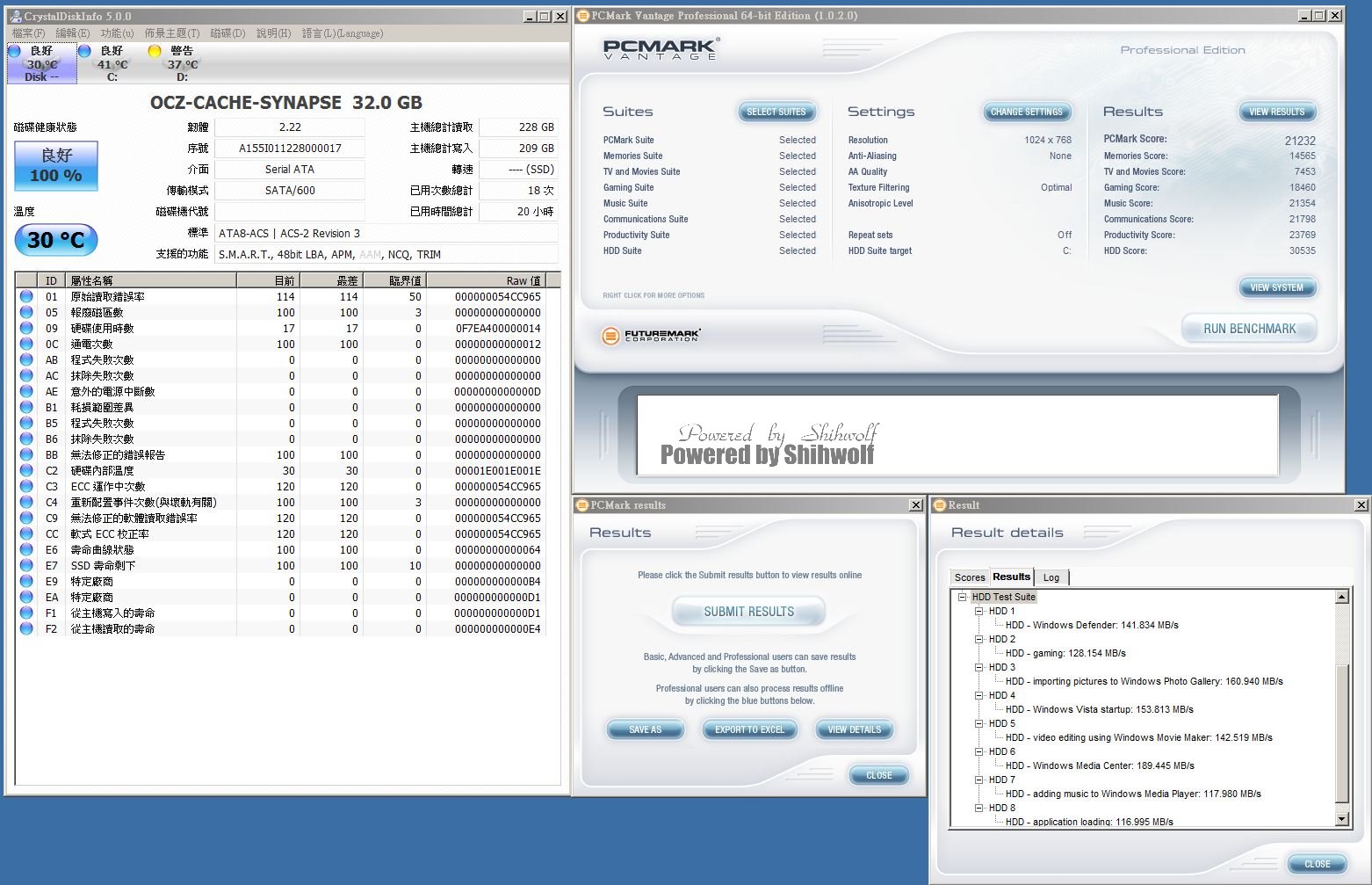Click the blue status orb for Disk -- drive
Screen dimensions: 1372x885
14,52
